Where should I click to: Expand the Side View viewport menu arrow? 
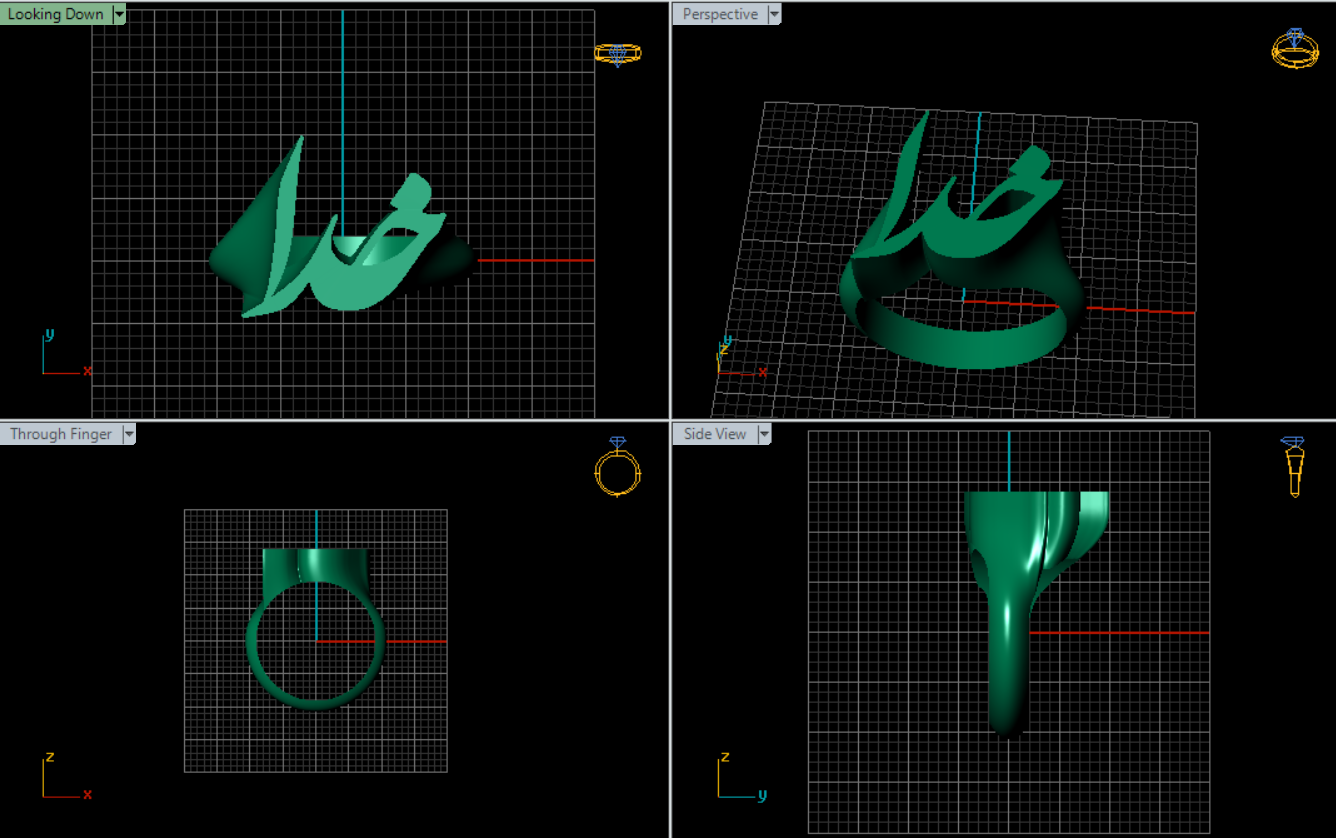764,434
